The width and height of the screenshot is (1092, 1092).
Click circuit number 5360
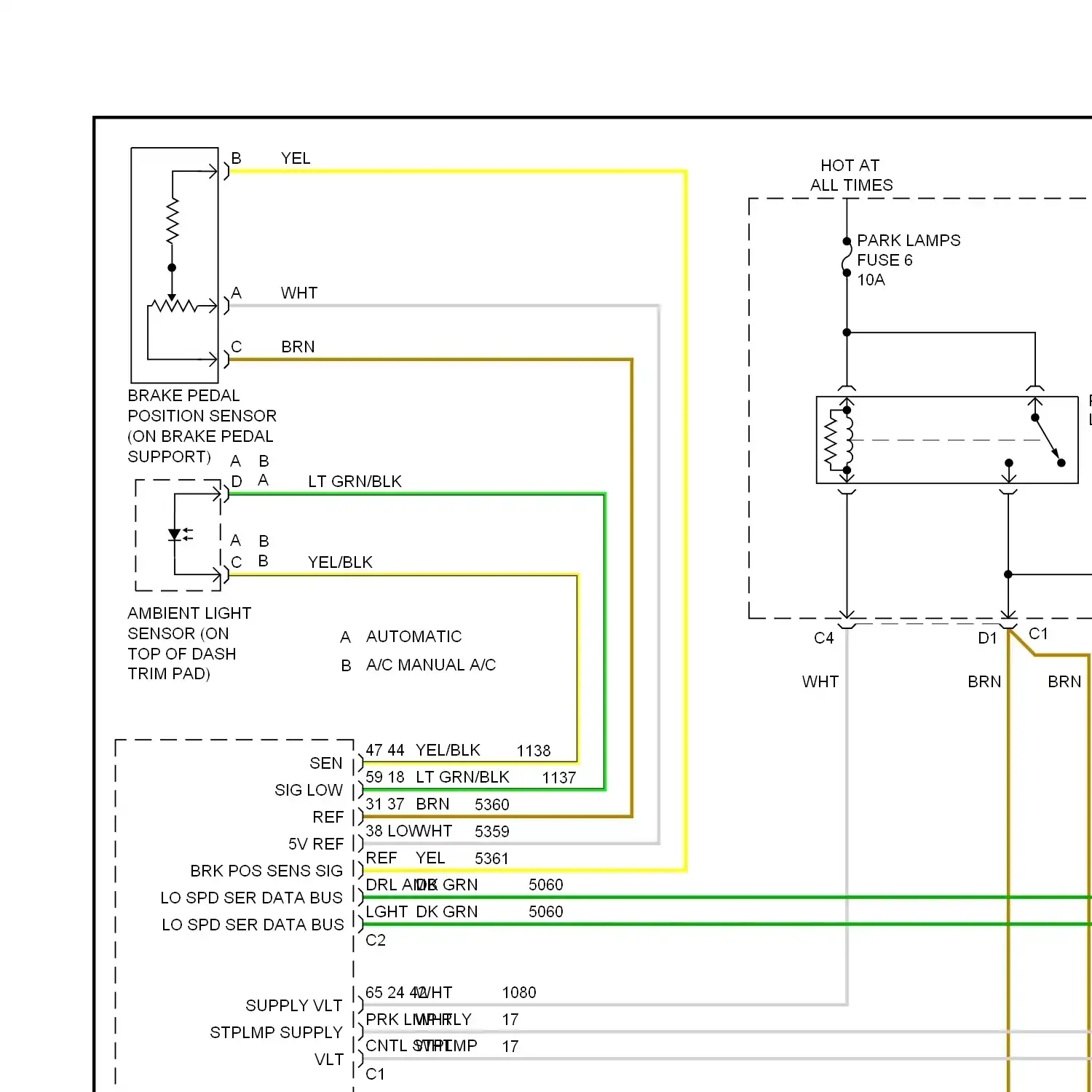492,804
